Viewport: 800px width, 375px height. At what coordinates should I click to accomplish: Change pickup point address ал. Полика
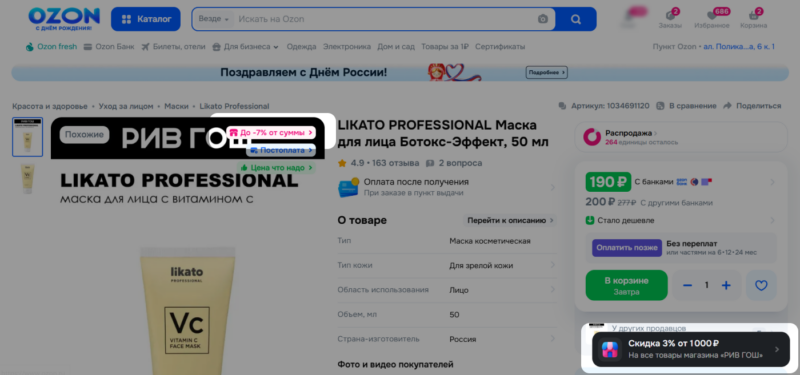(739, 47)
